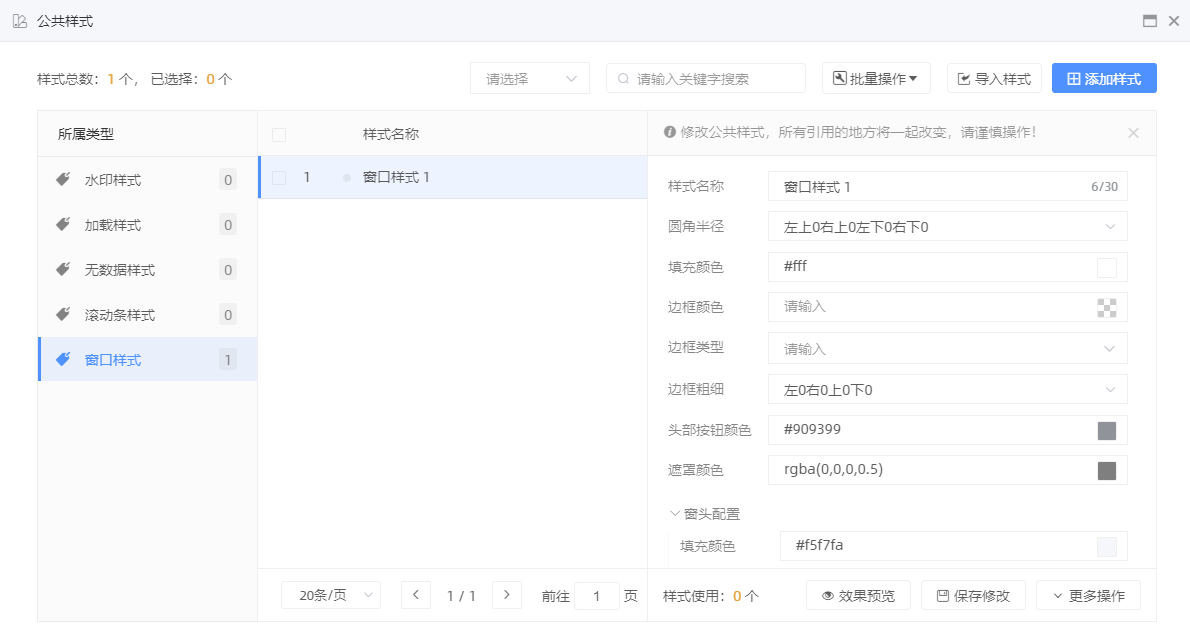Expand the 圆角半径 dropdown
The width and height of the screenshot is (1190, 642).
coord(947,227)
